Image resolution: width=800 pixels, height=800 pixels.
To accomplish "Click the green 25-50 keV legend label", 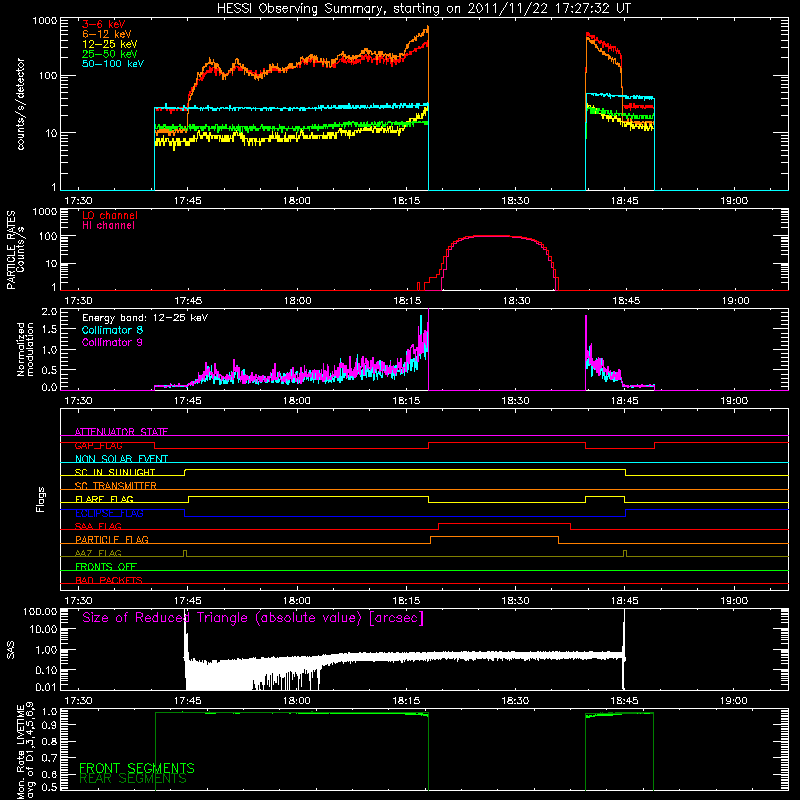I will 109,54.
